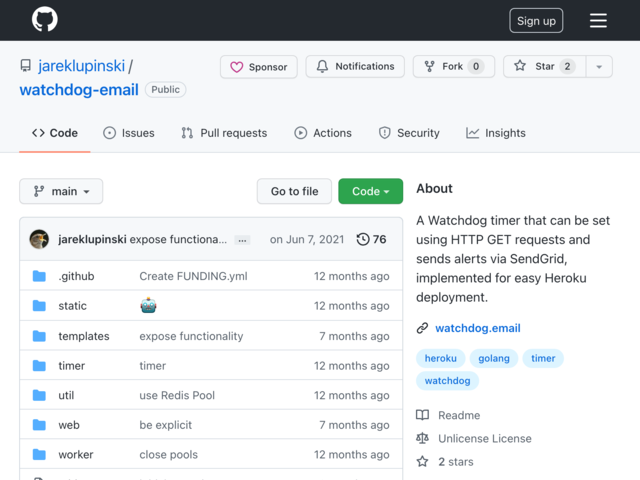Select the timer topic tag
This screenshot has width=640, height=480.
[x=543, y=358]
